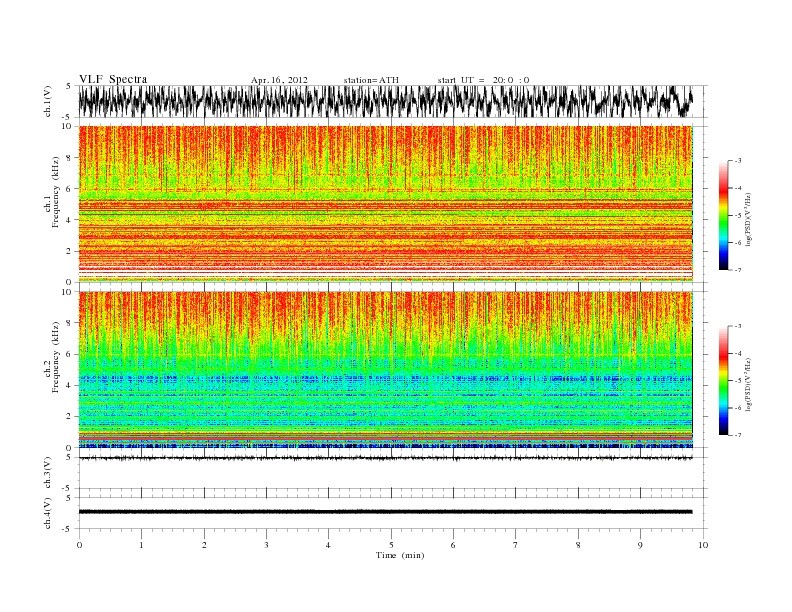Click the 'ch.1(V)' waveform axis label
The image size is (792, 612).
point(48,101)
